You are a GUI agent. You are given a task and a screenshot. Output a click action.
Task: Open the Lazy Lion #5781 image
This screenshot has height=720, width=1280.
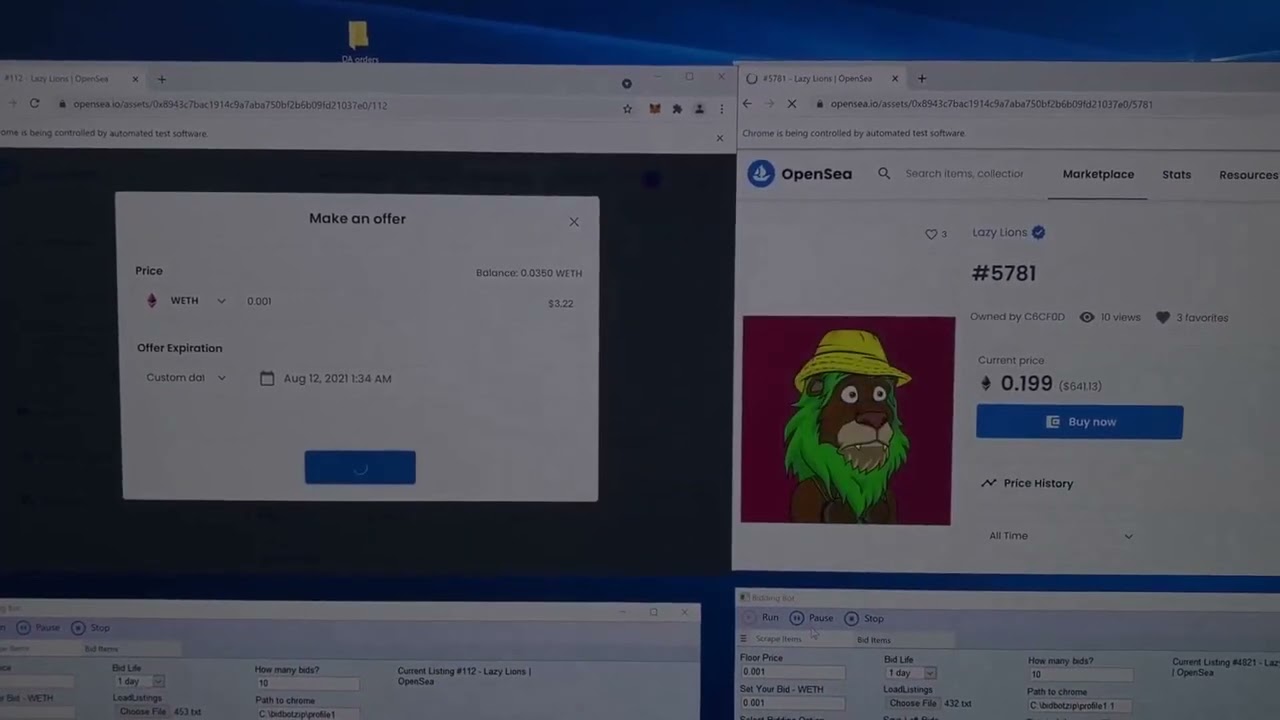[x=847, y=420]
